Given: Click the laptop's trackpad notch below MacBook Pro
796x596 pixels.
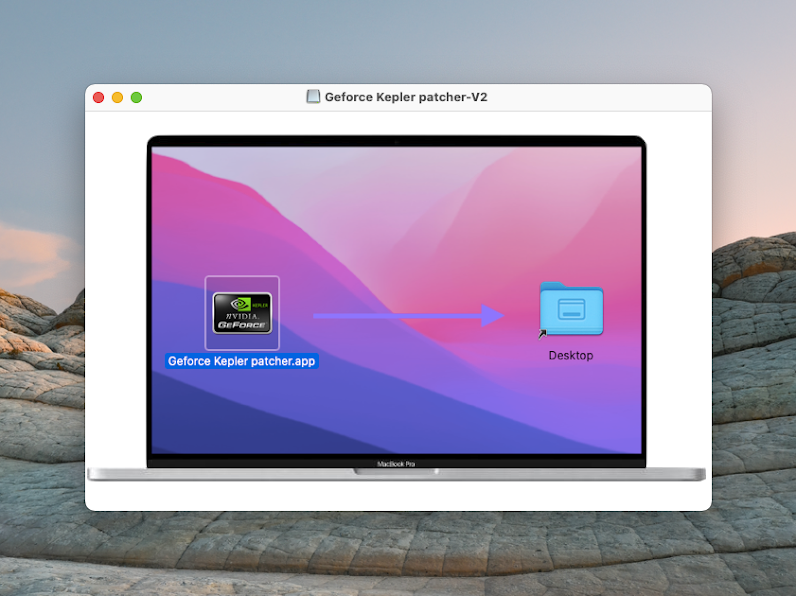Looking at the screenshot, I should pos(396,471).
